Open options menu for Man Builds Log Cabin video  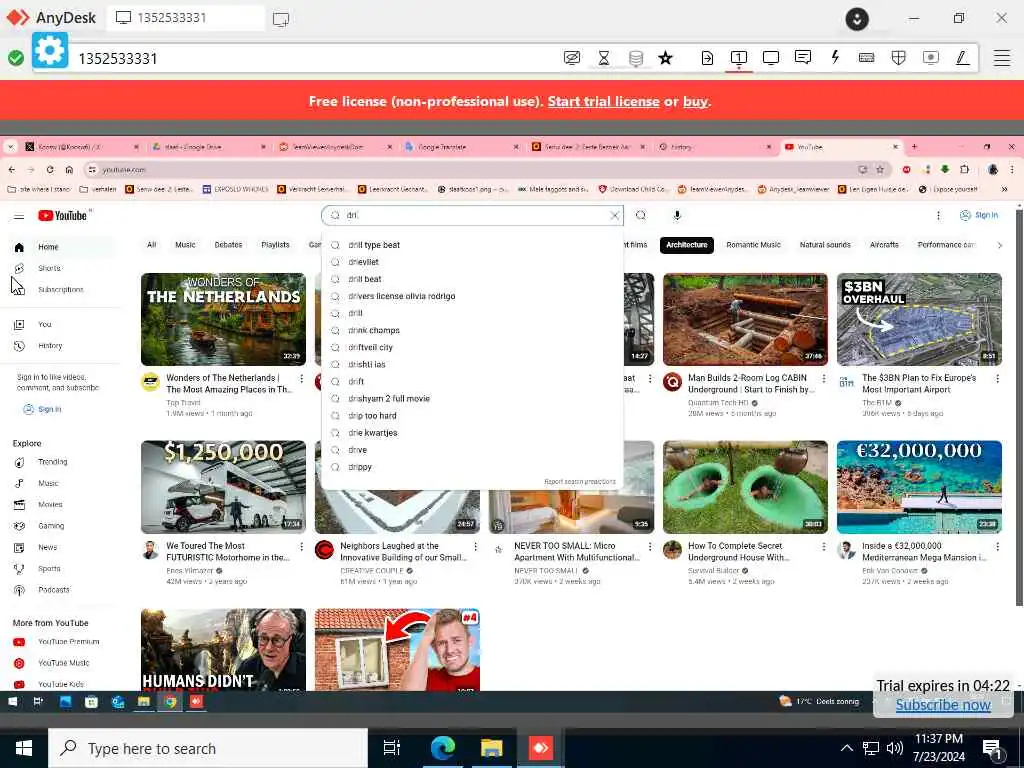point(824,379)
